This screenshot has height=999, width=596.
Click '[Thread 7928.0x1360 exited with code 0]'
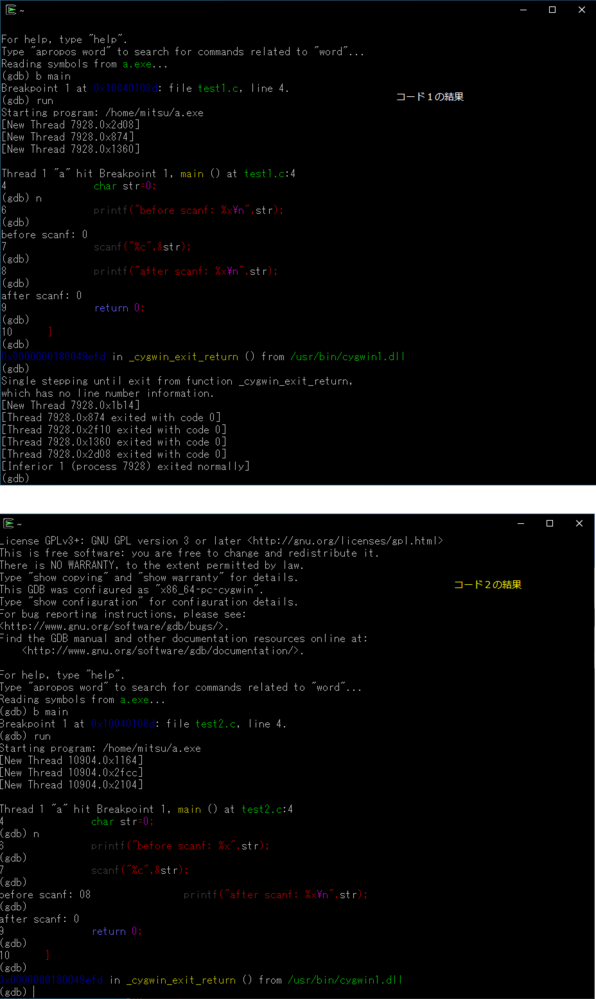pyautogui.click(x=113, y=442)
